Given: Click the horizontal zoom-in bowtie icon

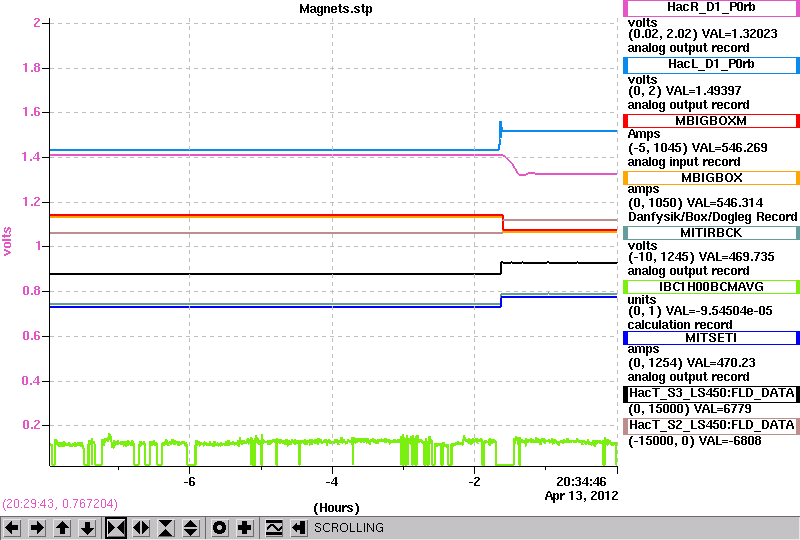Looking at the screenshot, I should point(116,528).
